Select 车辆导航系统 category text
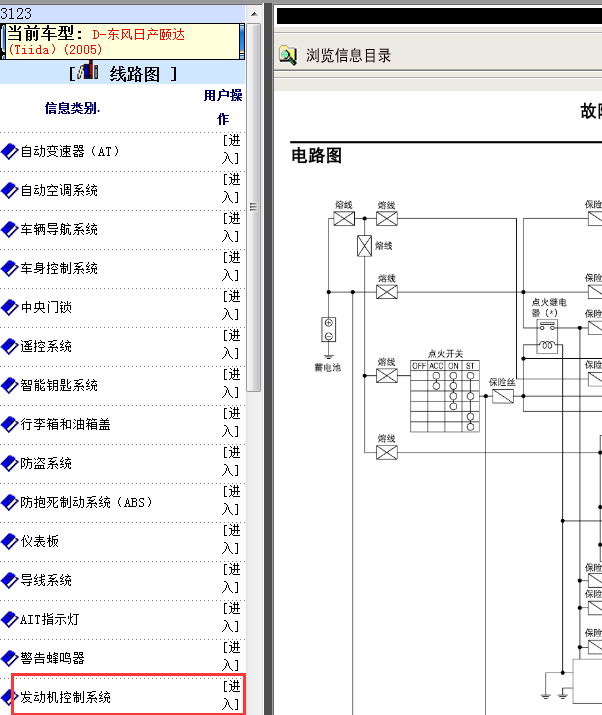 59,229
